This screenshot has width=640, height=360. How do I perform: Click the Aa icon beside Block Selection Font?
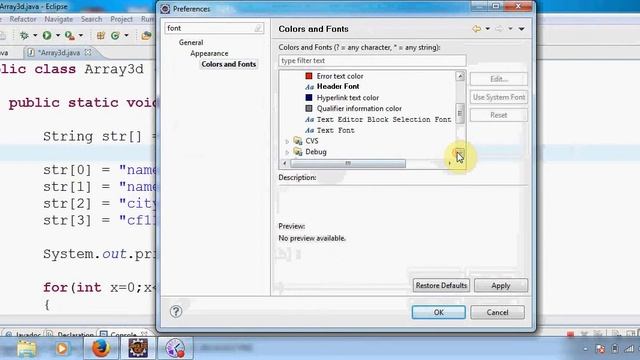pyautogui.click(x=309, y=120)
